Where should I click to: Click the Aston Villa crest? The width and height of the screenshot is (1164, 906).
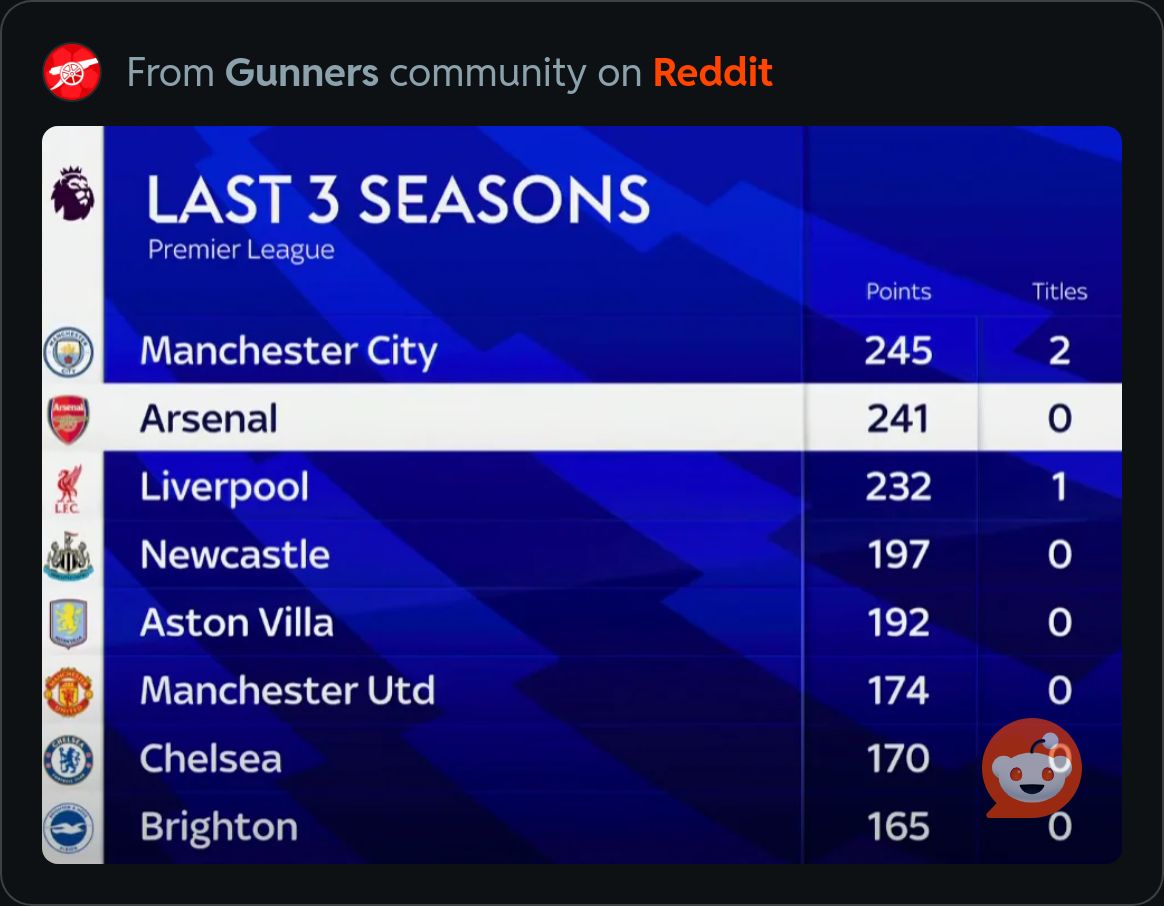[69, 624]
